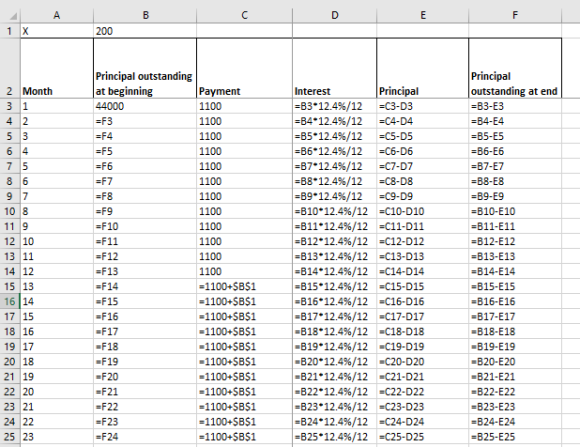The image size is (580, 447).
Task: Select cell B4 formula =F3
Action: pos(145,121)
